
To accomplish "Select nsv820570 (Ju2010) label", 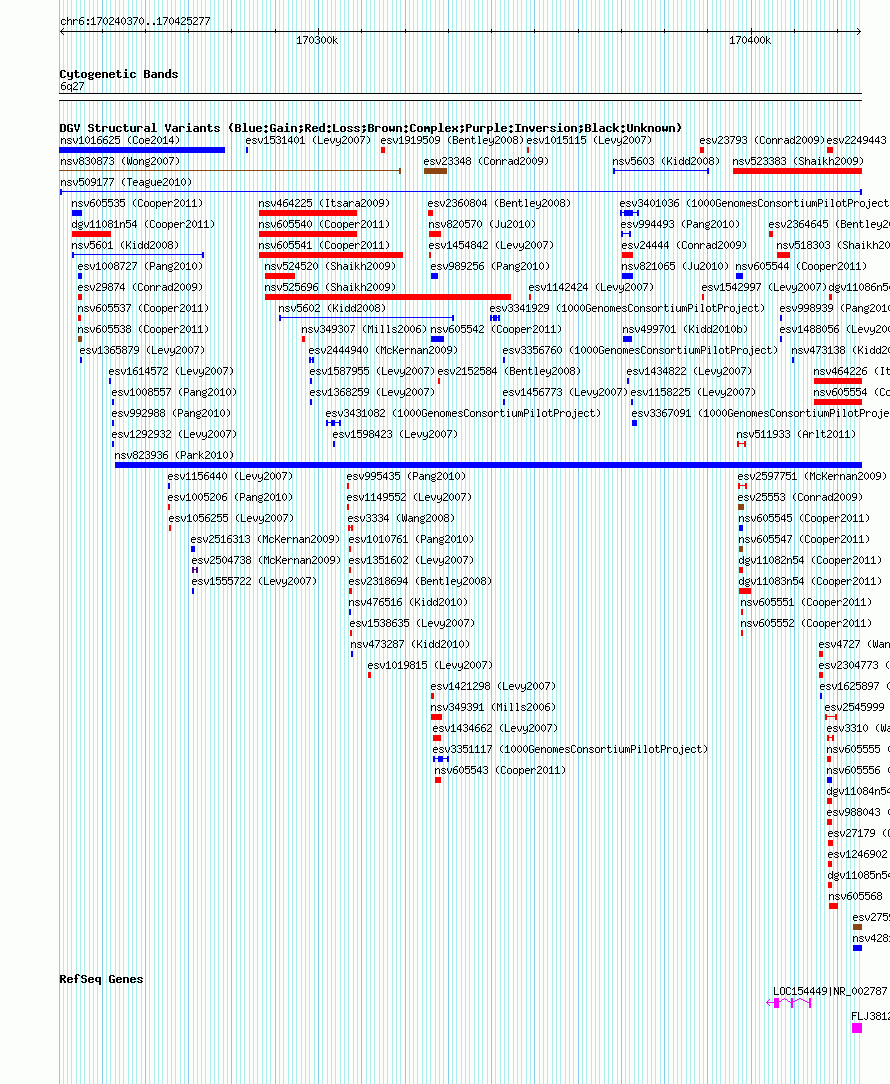I will 482,225.
